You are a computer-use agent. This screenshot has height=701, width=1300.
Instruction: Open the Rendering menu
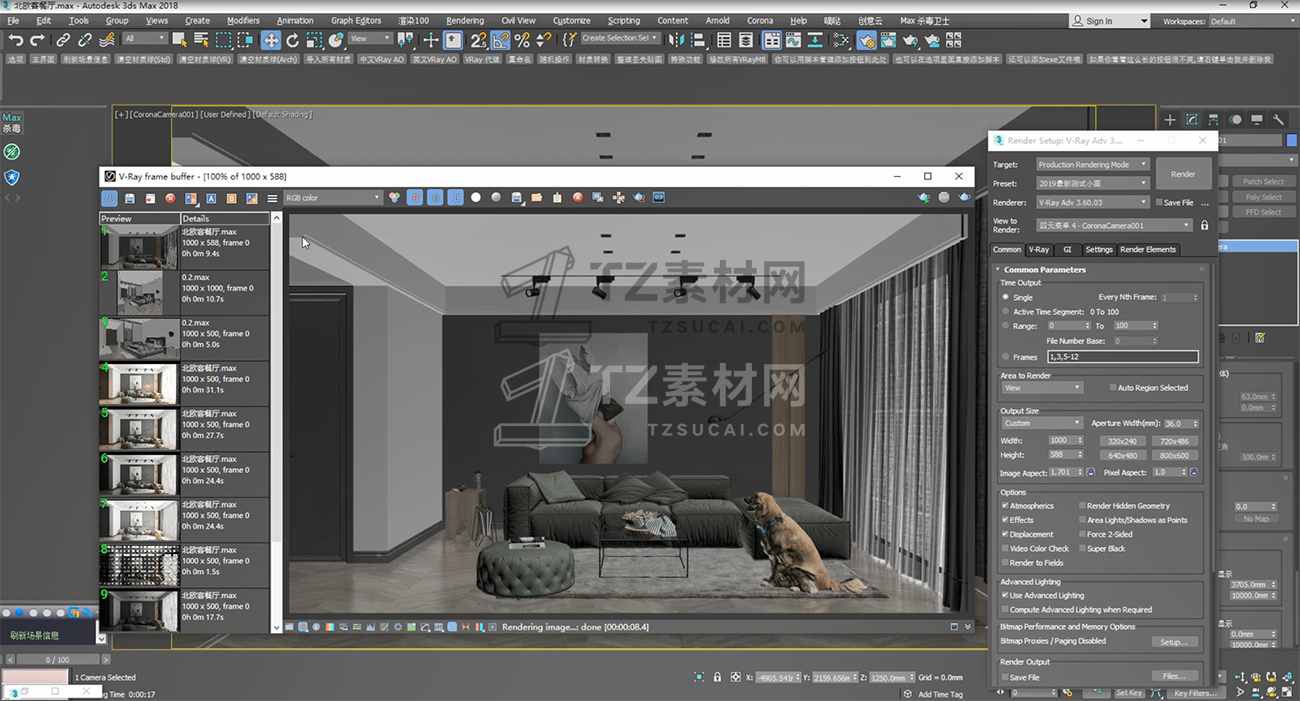[x=465, y=20]
